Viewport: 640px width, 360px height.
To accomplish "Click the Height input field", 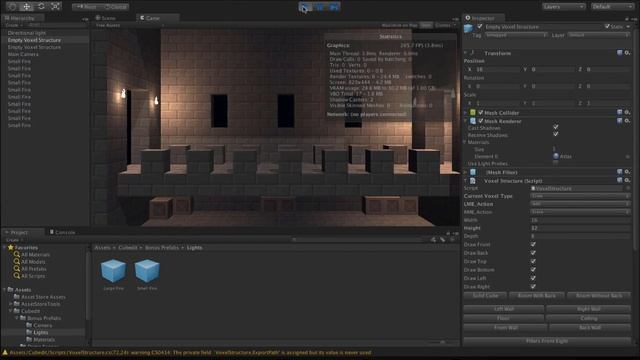I will click(x=580, y=228).
